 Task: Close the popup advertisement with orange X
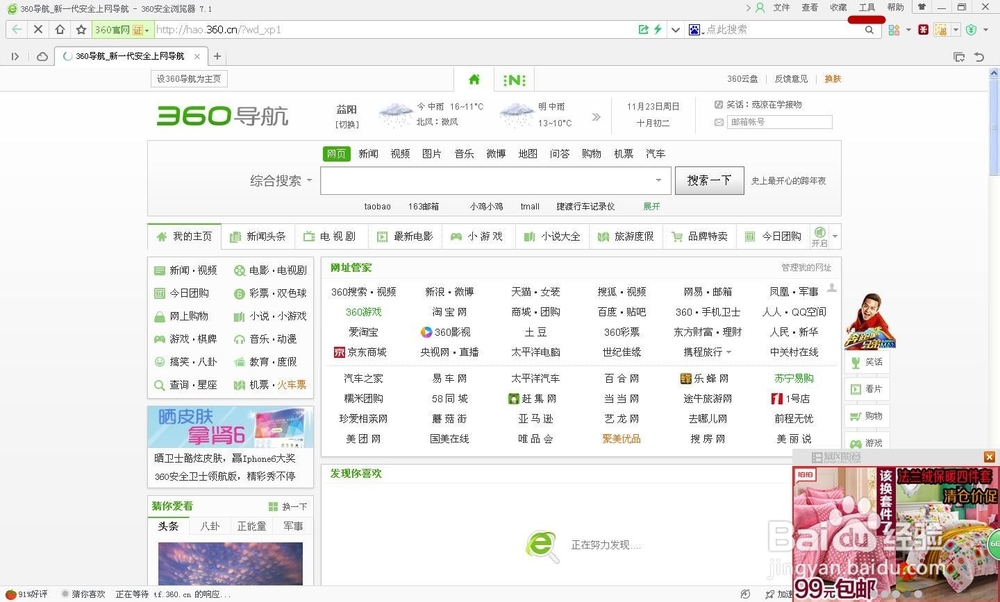tap(989, 457)
